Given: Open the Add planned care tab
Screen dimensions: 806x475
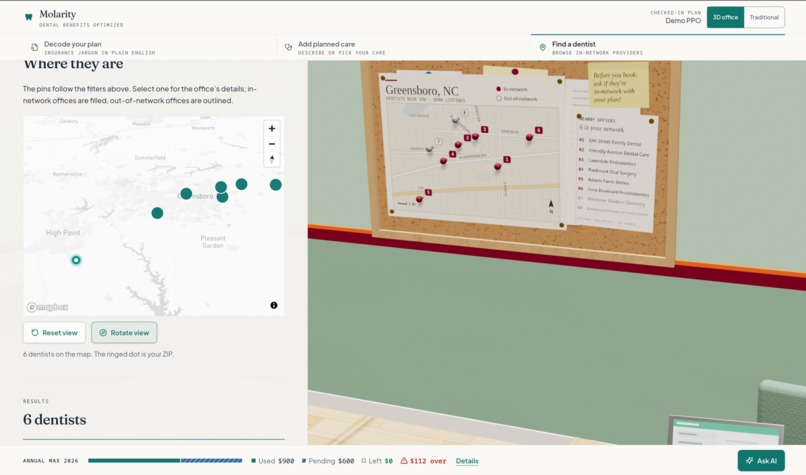Looking at the screenshot, I should click(x=404, y=48).
